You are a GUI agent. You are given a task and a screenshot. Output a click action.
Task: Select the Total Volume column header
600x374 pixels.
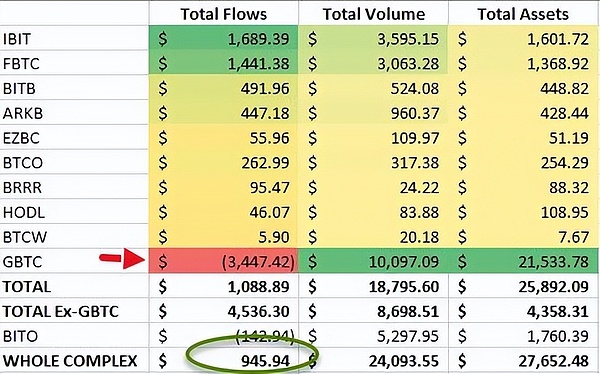[x=374, y=15]
